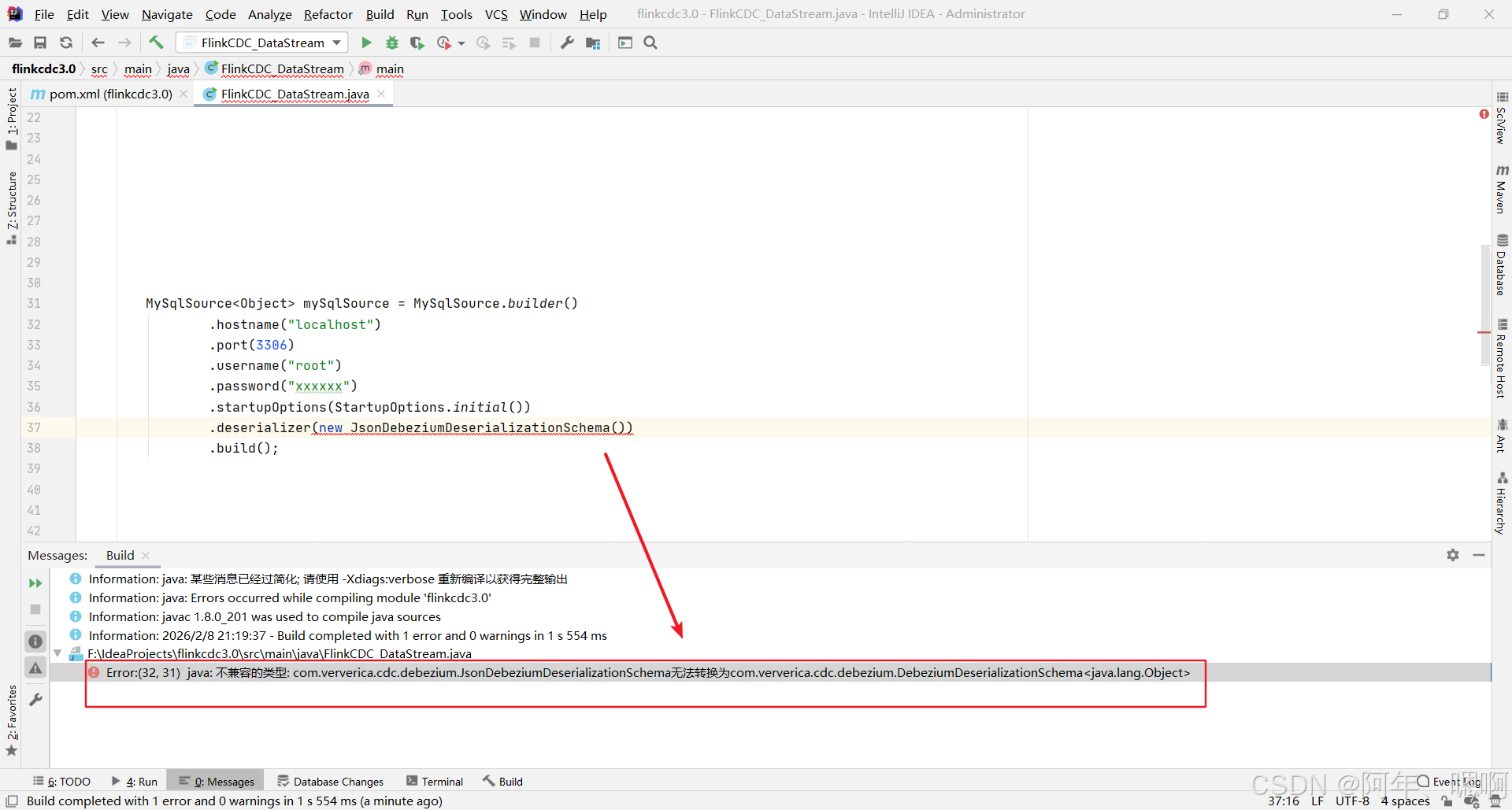Open the Messages panel gear settings
This screenshot has height=810, width=1512.
click(x=1453, y=555)
